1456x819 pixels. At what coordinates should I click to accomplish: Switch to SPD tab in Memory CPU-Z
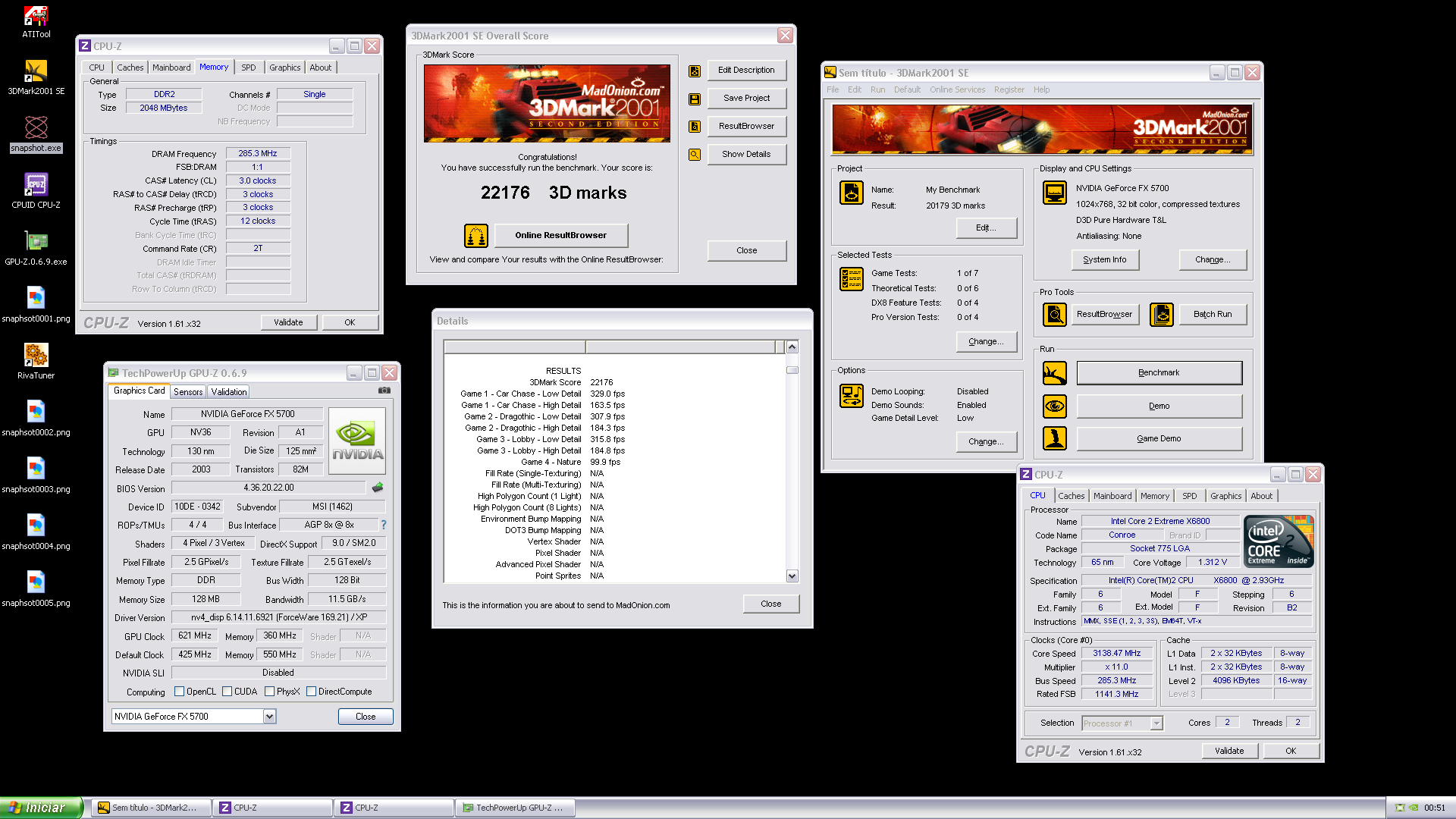(x=249, y=67)
